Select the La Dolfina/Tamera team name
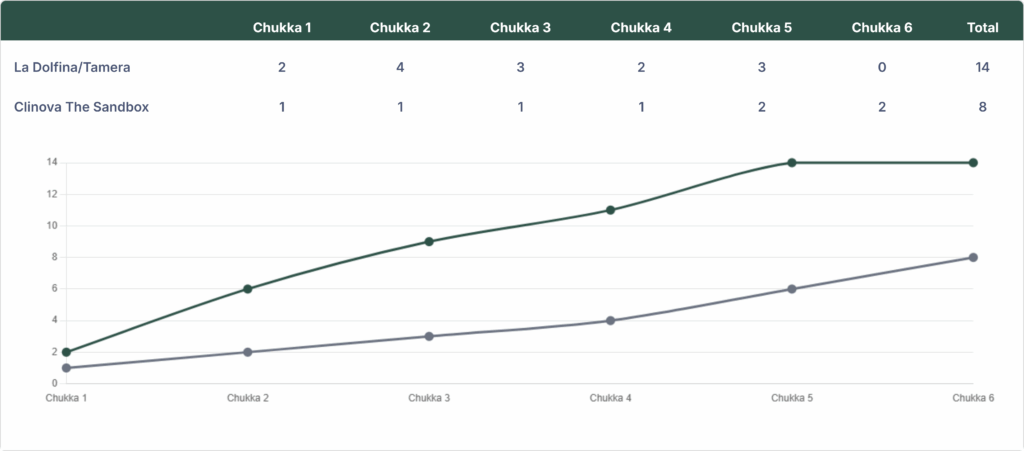 [x=72, y=67]
